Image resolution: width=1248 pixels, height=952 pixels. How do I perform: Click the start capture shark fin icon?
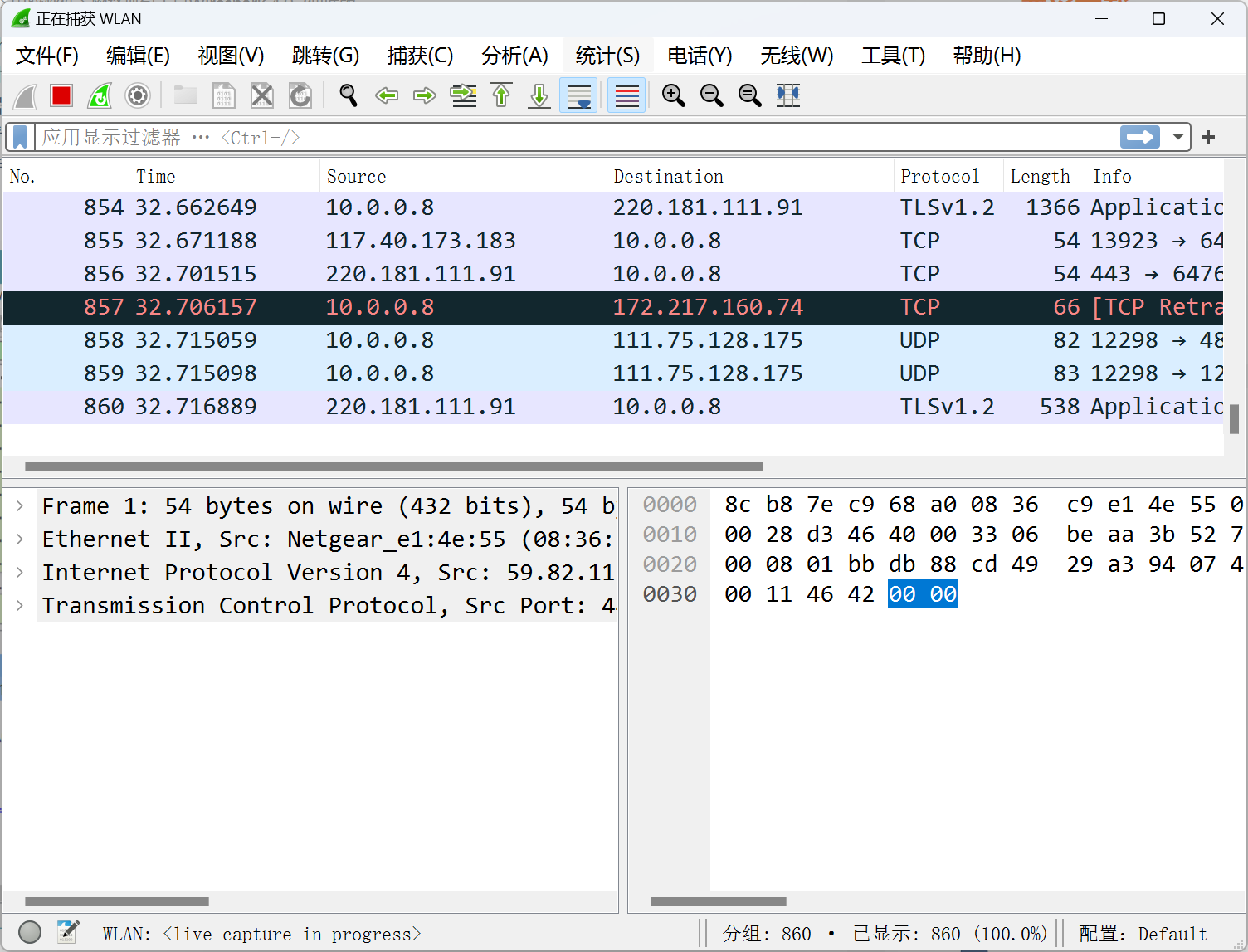[x=25, y=95]
